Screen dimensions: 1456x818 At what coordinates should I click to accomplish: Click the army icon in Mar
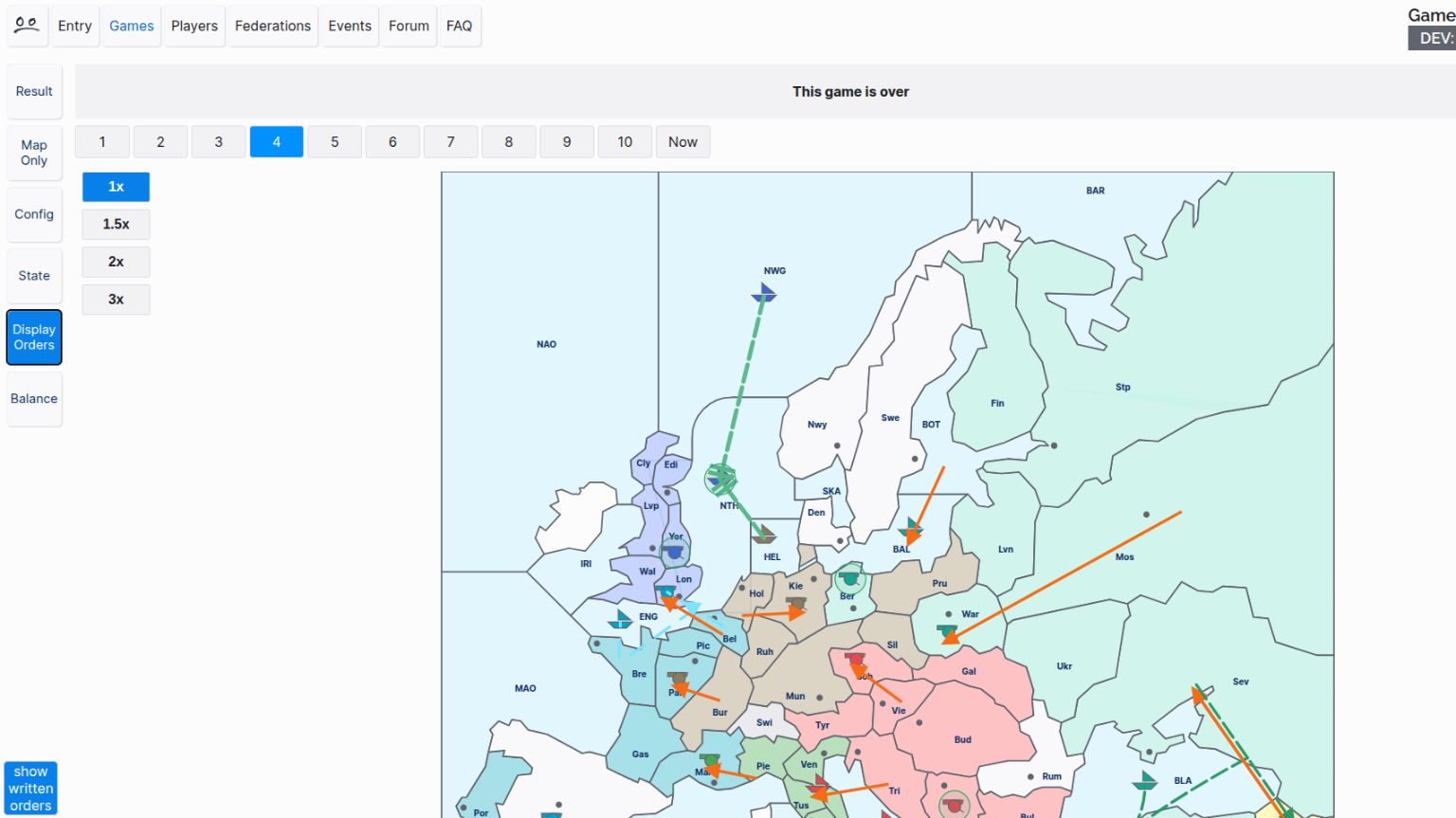710,761
